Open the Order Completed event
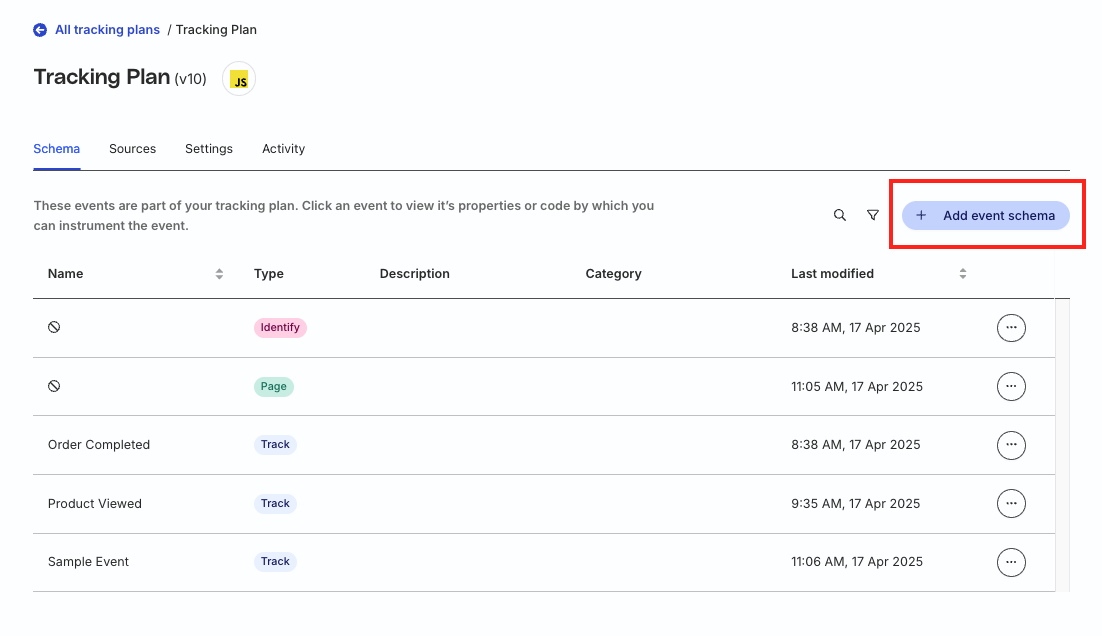1102x636 pixels. (99, 445)
